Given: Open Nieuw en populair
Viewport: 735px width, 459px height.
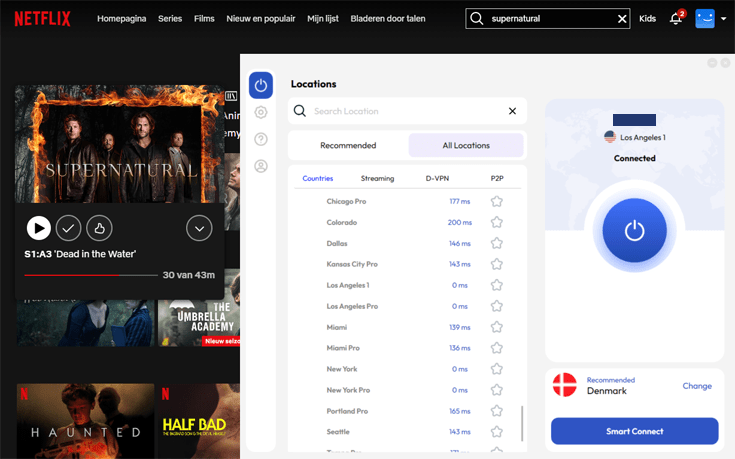Looking at the screenshot, I should click(261, 19).
